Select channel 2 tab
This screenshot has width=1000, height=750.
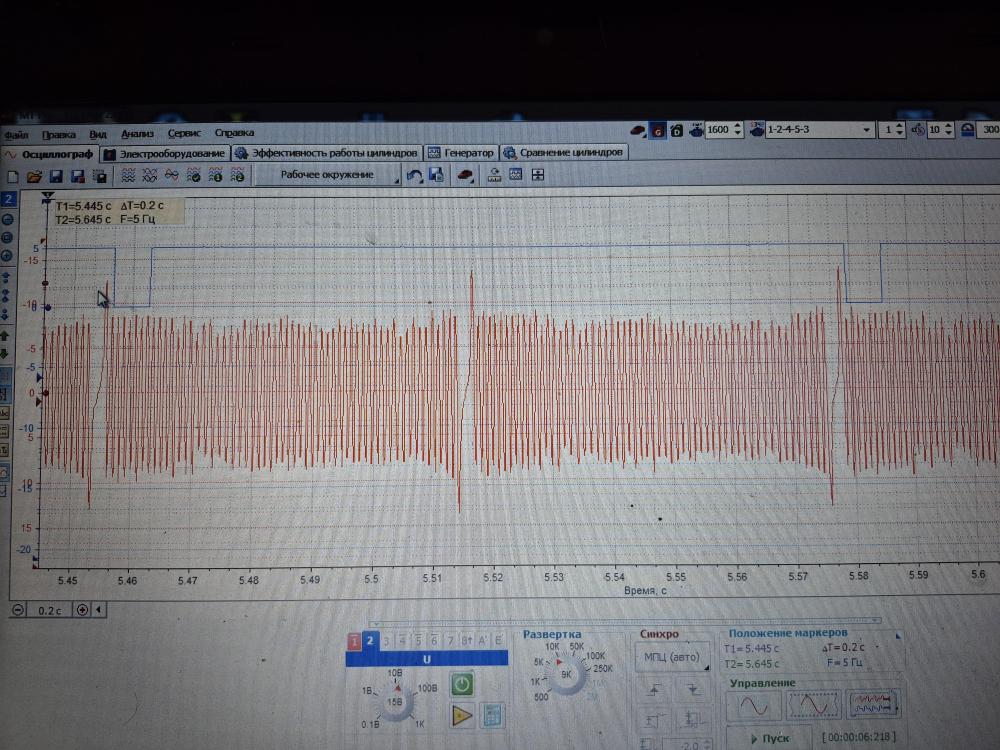(370, 641)
